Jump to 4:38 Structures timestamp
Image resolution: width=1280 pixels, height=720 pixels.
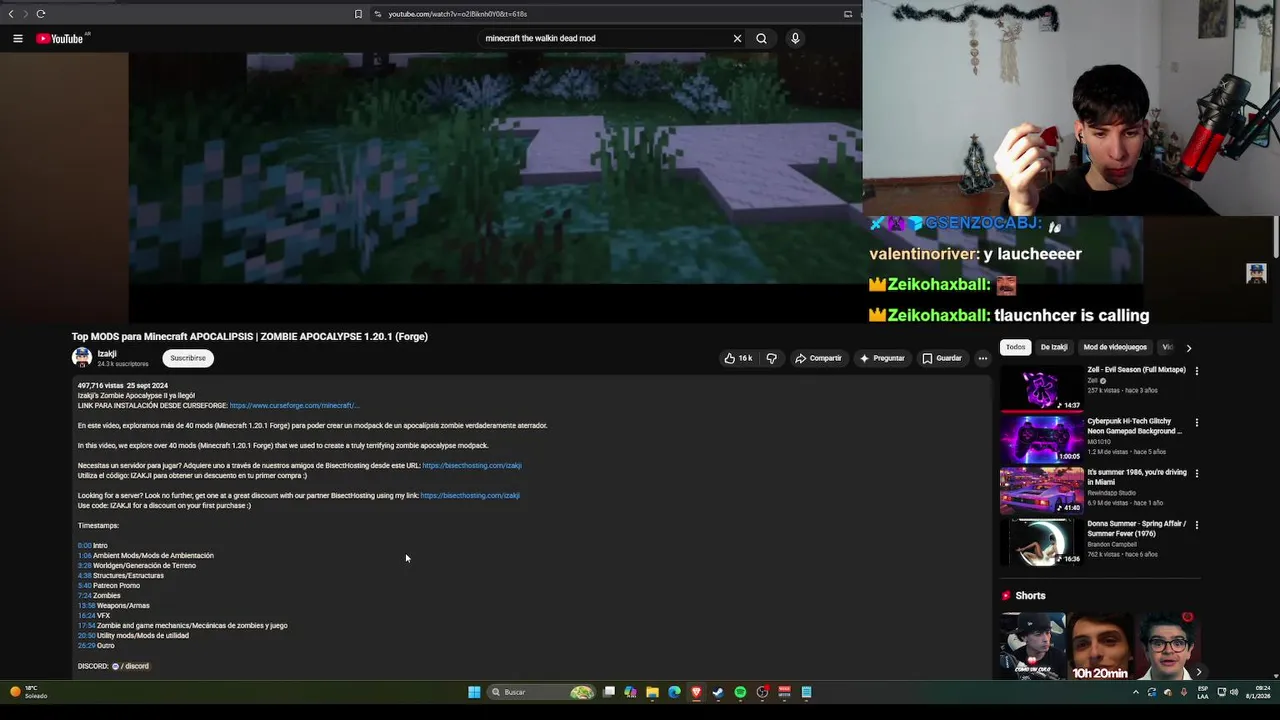[85, 576]
